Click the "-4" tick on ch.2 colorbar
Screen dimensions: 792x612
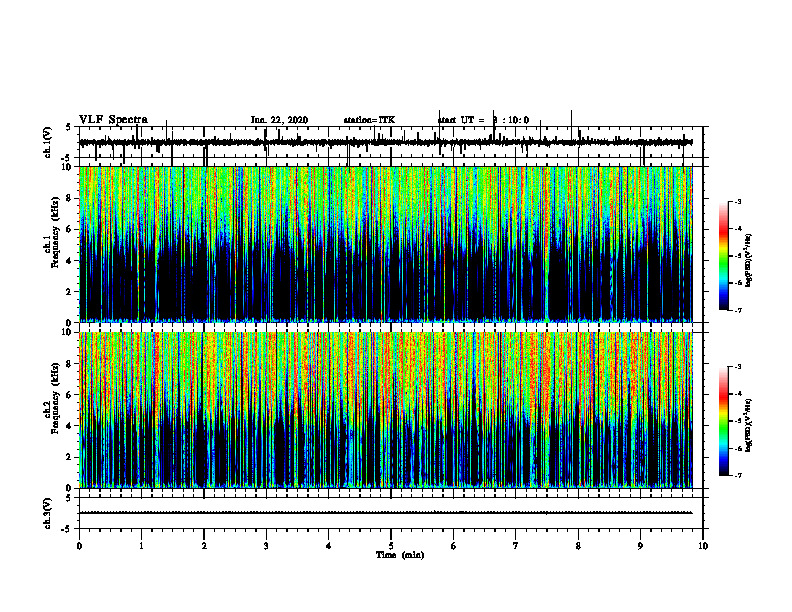[x=738, y=394]
